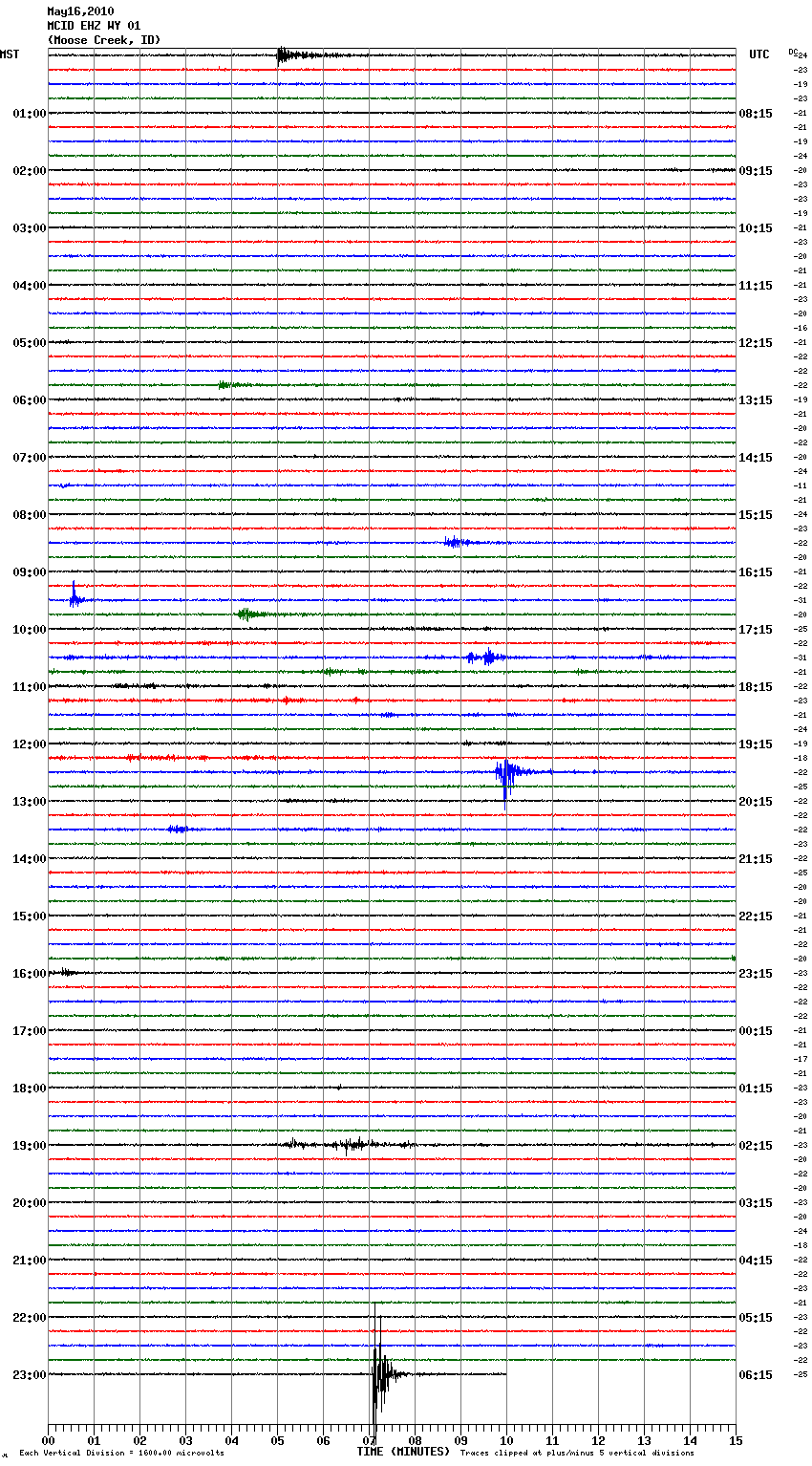Select the 22:00 MST time label
The image size is (812, 1466).
tap(29, 1318)
